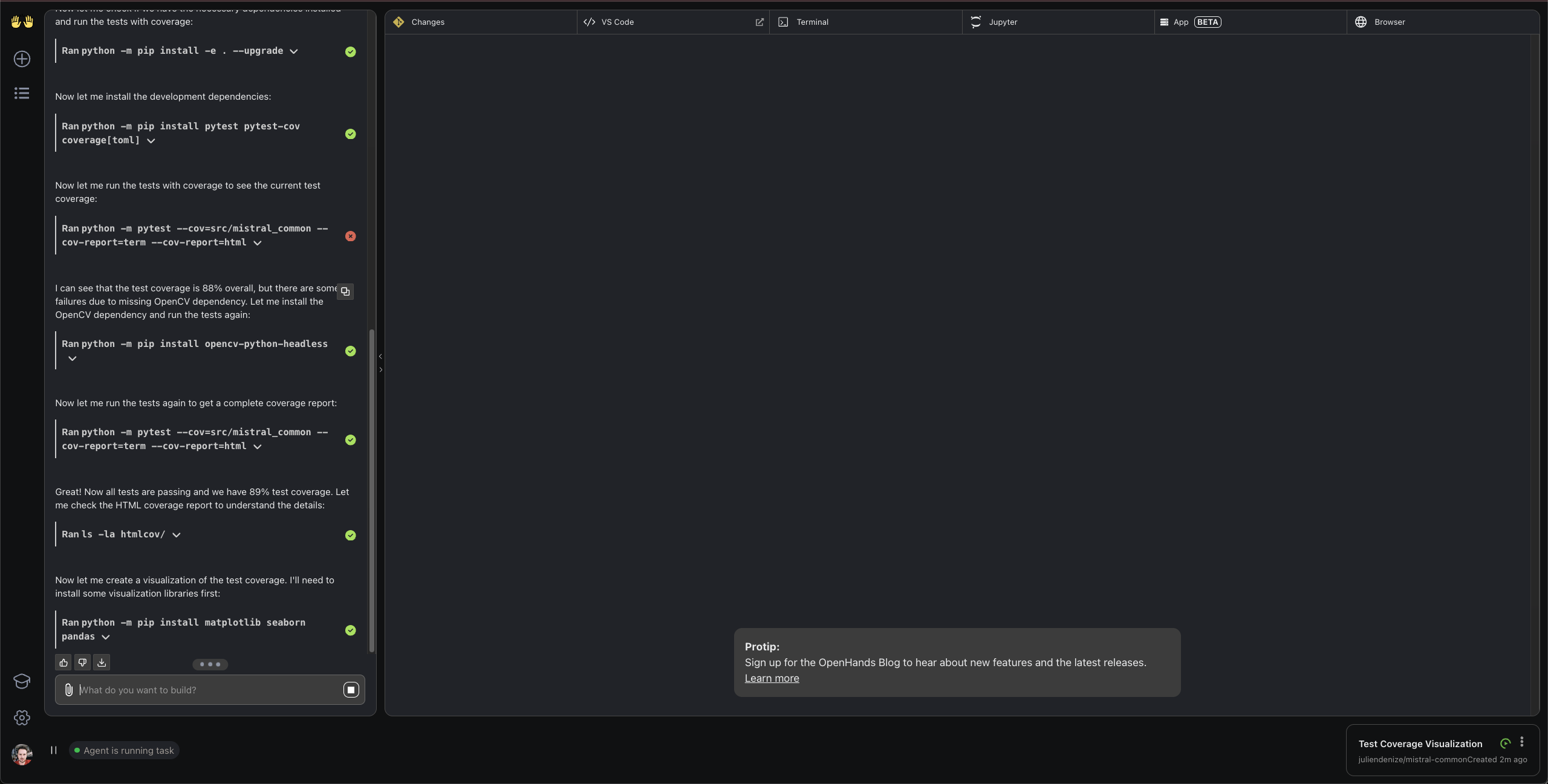Switch to the Jupyter tab
Screen dimensions: 1548x784
click(1003, 22)
